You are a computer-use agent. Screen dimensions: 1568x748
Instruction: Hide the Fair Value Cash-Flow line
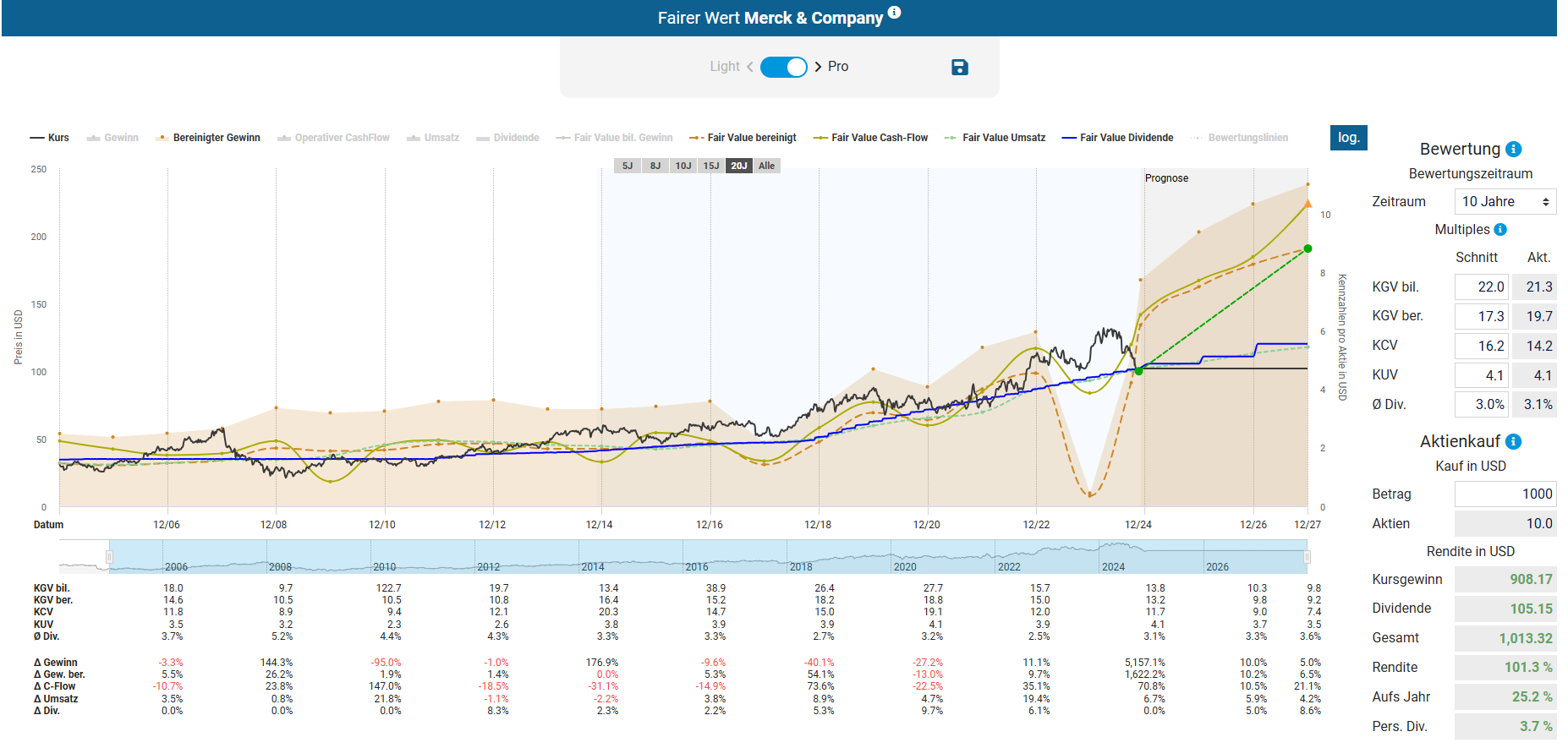click(x=870, y=138)
